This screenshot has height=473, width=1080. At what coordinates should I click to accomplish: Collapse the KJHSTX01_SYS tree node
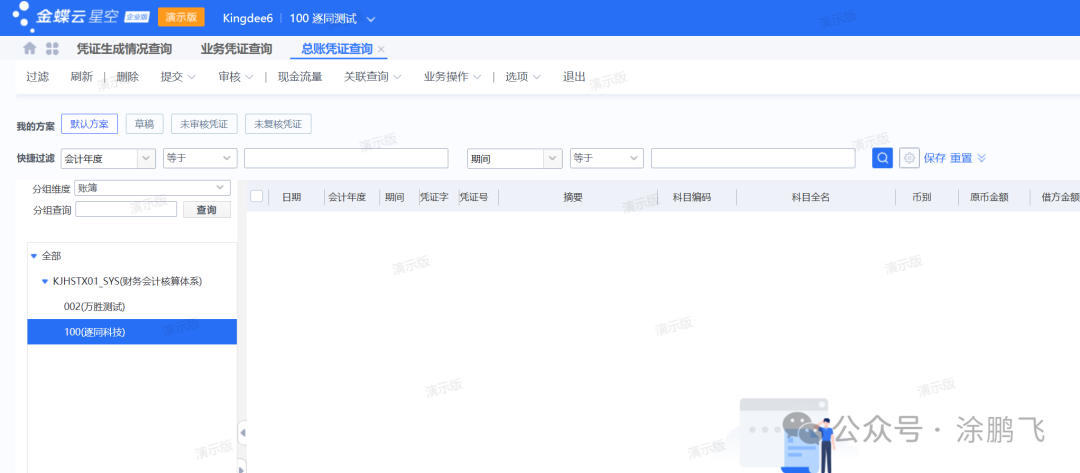(45, 281)
